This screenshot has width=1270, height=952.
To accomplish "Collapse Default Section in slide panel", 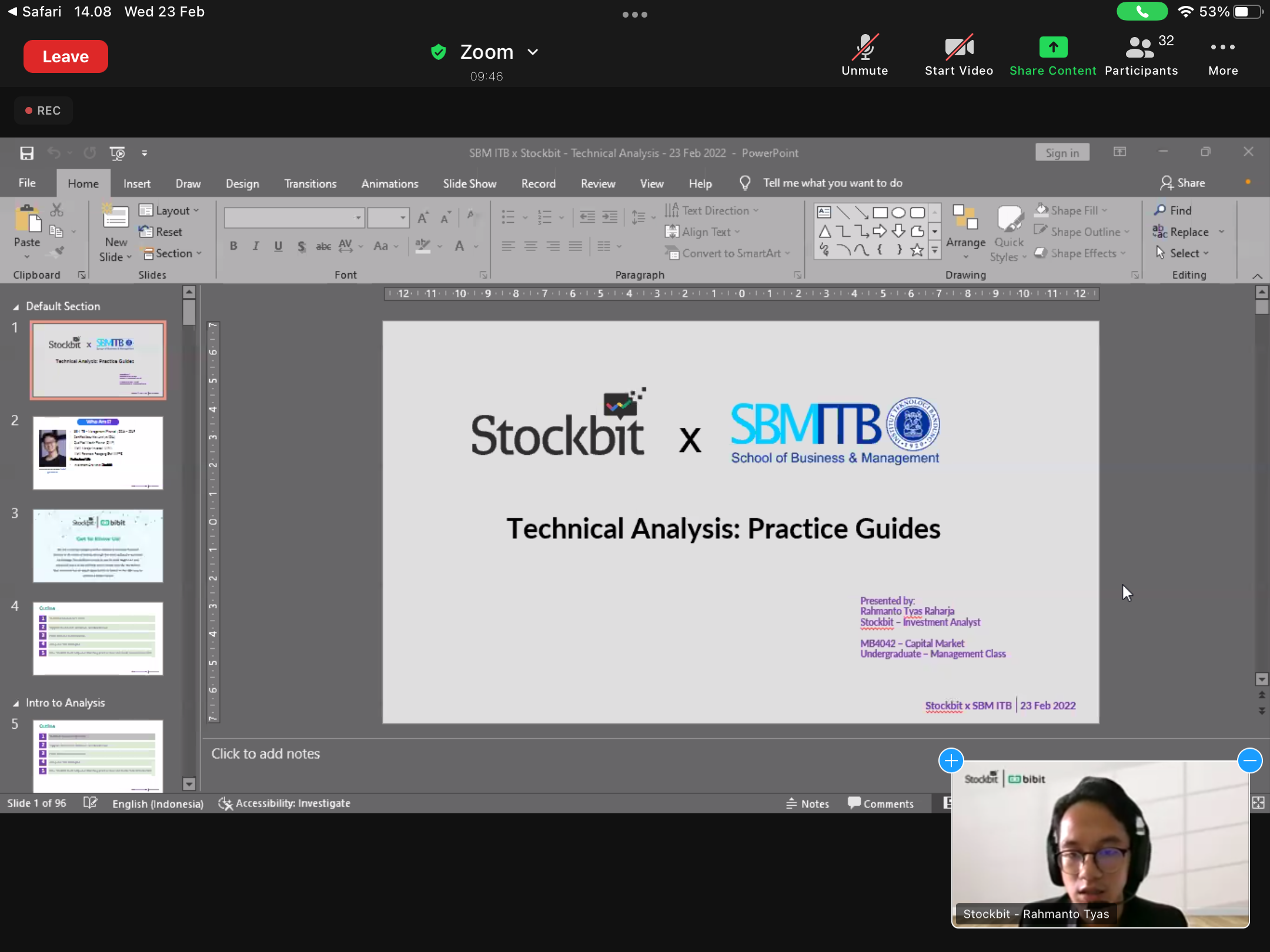I will click(16, 307).
